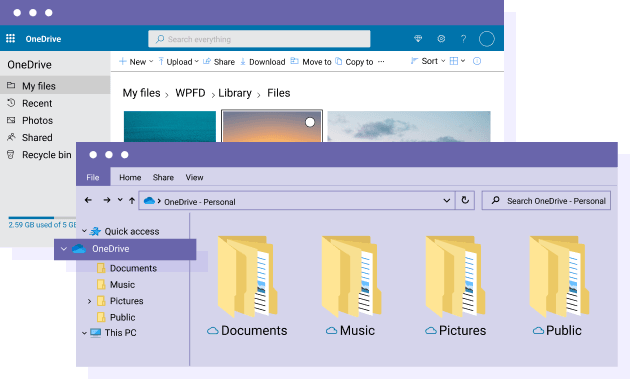Open the Upload dropdown
The height and width of the screenshot is (379, 630).
coord(178,61)
